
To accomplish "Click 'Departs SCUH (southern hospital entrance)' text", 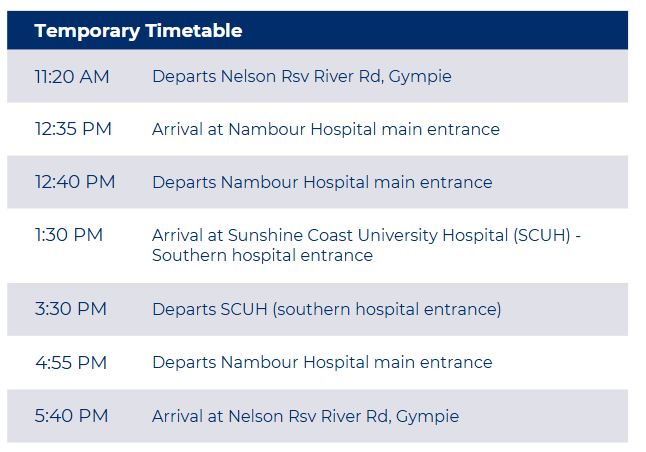I will [326, 309].
